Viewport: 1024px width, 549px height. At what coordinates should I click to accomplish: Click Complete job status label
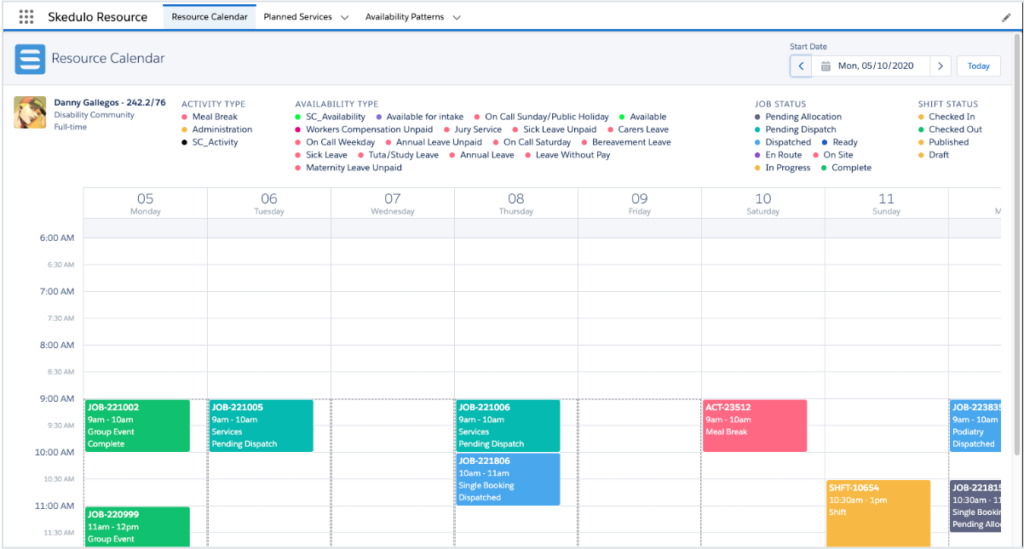[851, 168]
